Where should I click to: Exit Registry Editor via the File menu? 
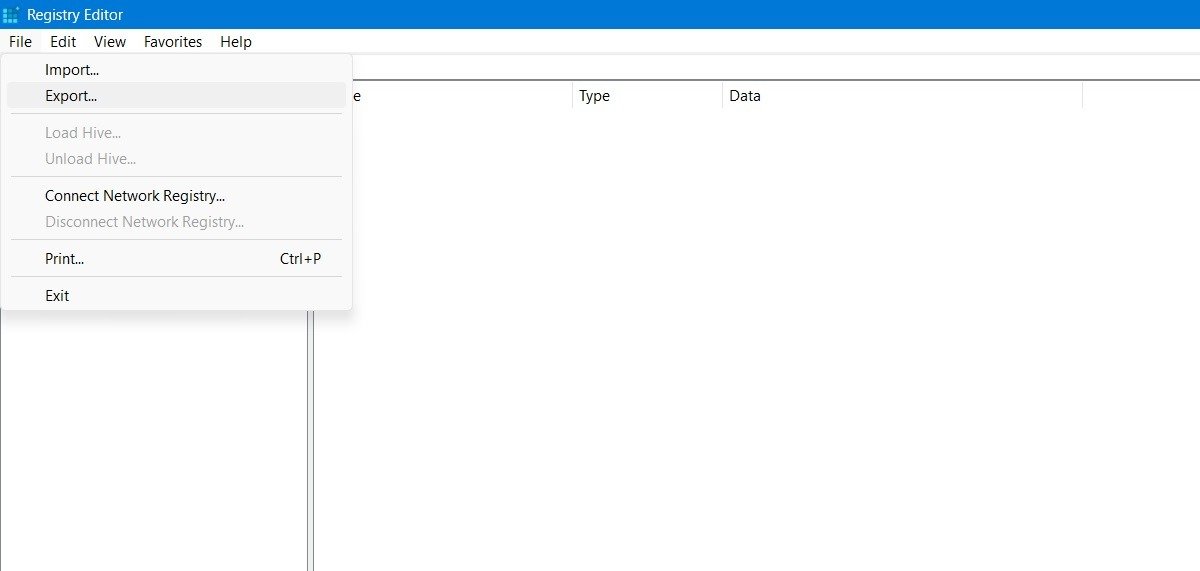pyautogui.click(x=57, y=296)
